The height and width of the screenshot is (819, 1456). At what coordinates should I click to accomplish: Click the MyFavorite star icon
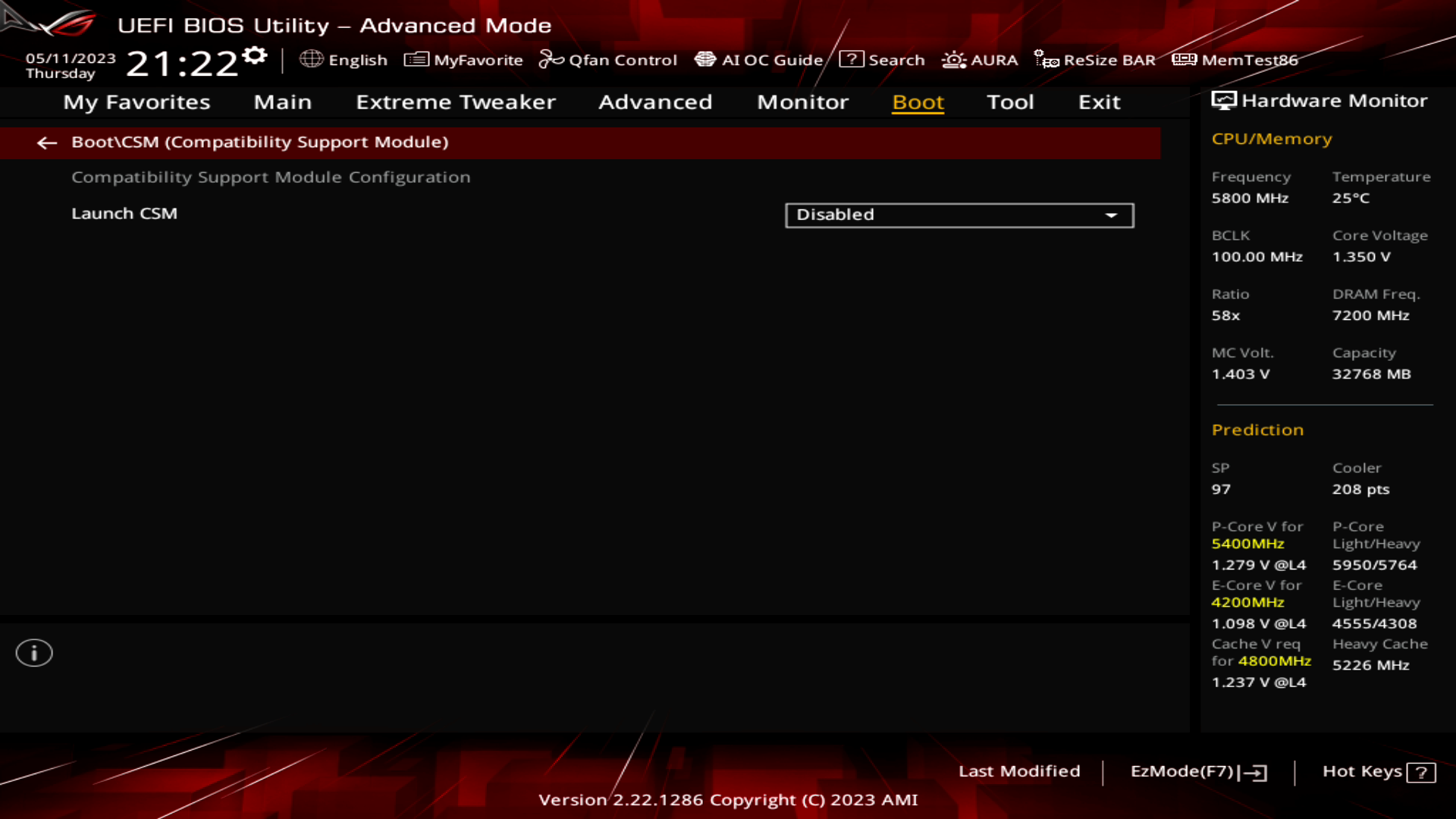click(x=415, y=59)
